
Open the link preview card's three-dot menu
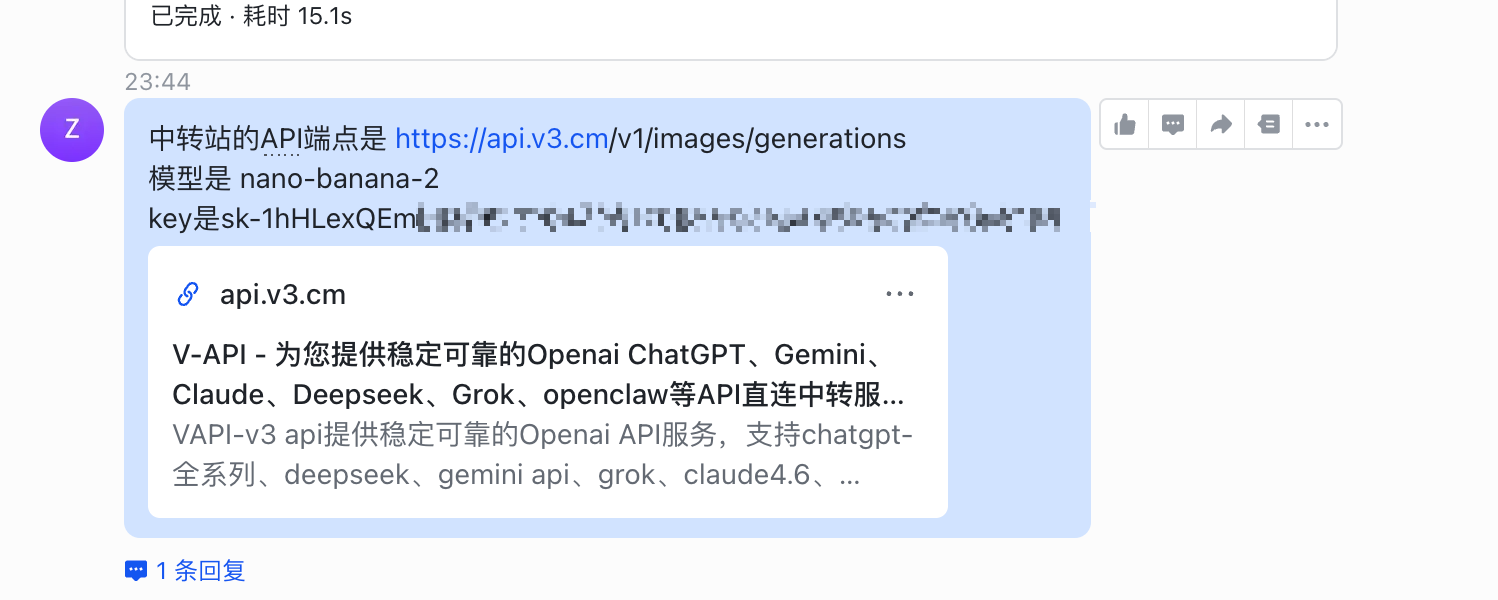coord(900,294)
